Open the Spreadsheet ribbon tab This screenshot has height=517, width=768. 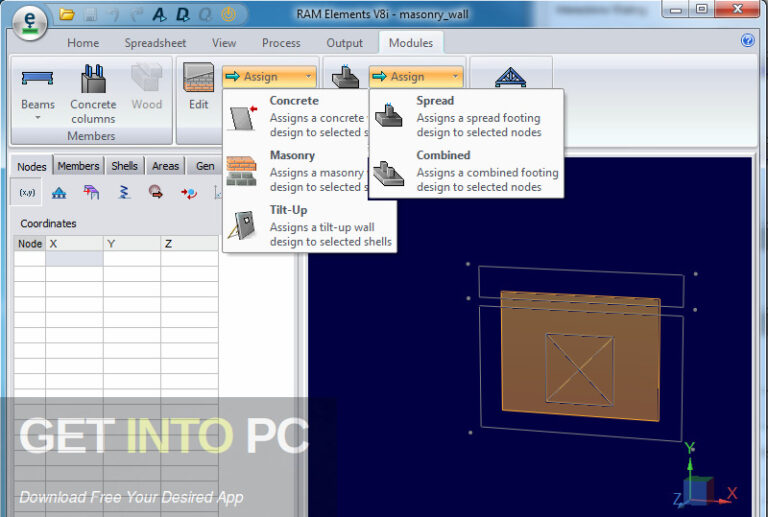coord(155,43)
